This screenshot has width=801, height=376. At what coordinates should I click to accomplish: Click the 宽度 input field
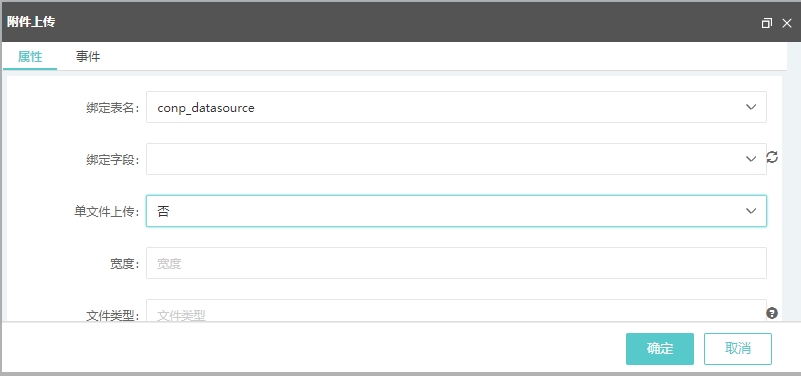tap(456, 263)
